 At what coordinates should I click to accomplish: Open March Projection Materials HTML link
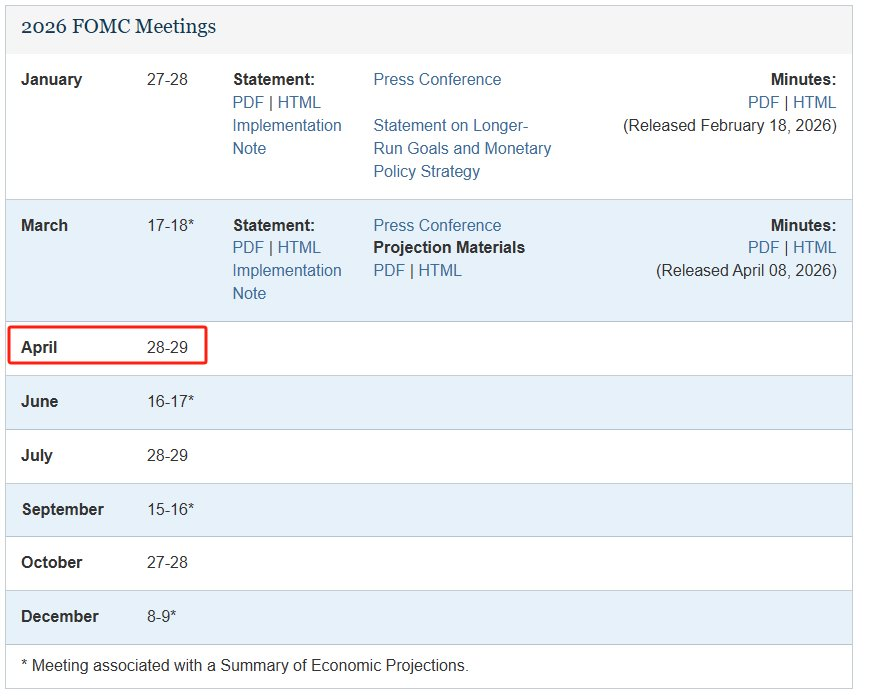point(440,270)
